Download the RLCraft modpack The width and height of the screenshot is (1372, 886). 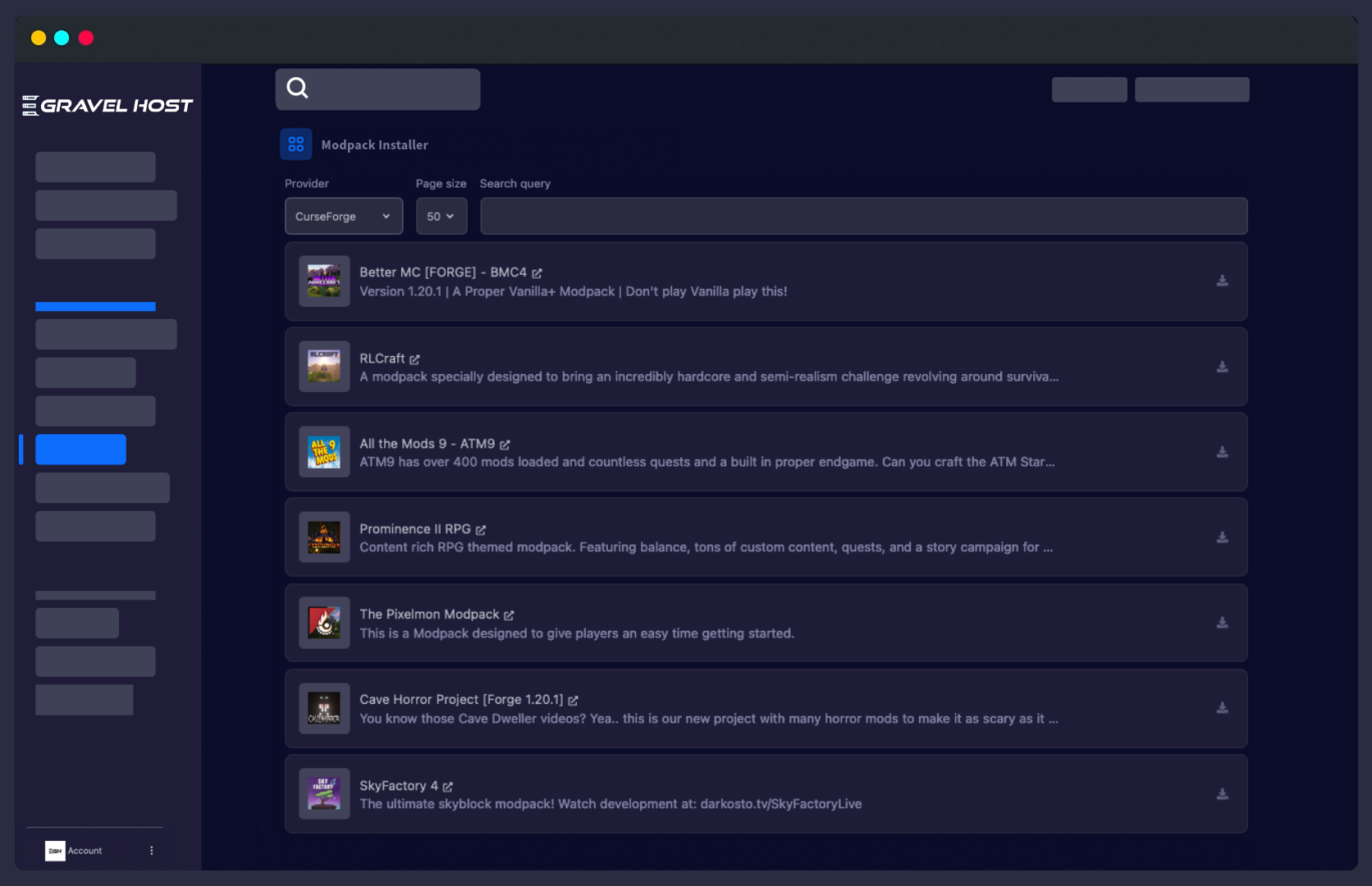coord(1222,367)
